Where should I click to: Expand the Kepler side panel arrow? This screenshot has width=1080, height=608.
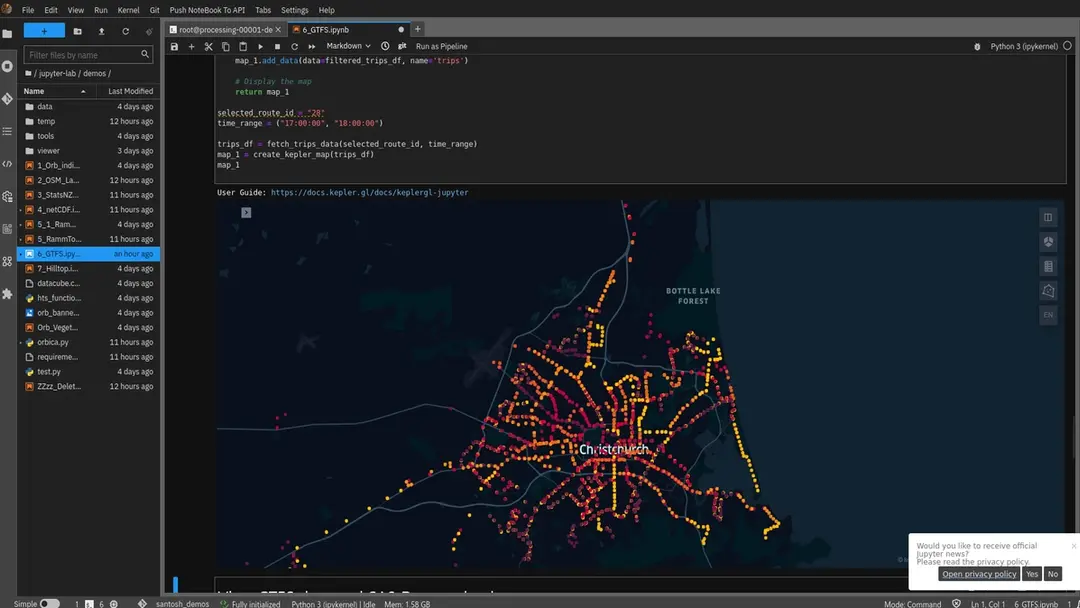pyautogui.click(x=246, y=212)
